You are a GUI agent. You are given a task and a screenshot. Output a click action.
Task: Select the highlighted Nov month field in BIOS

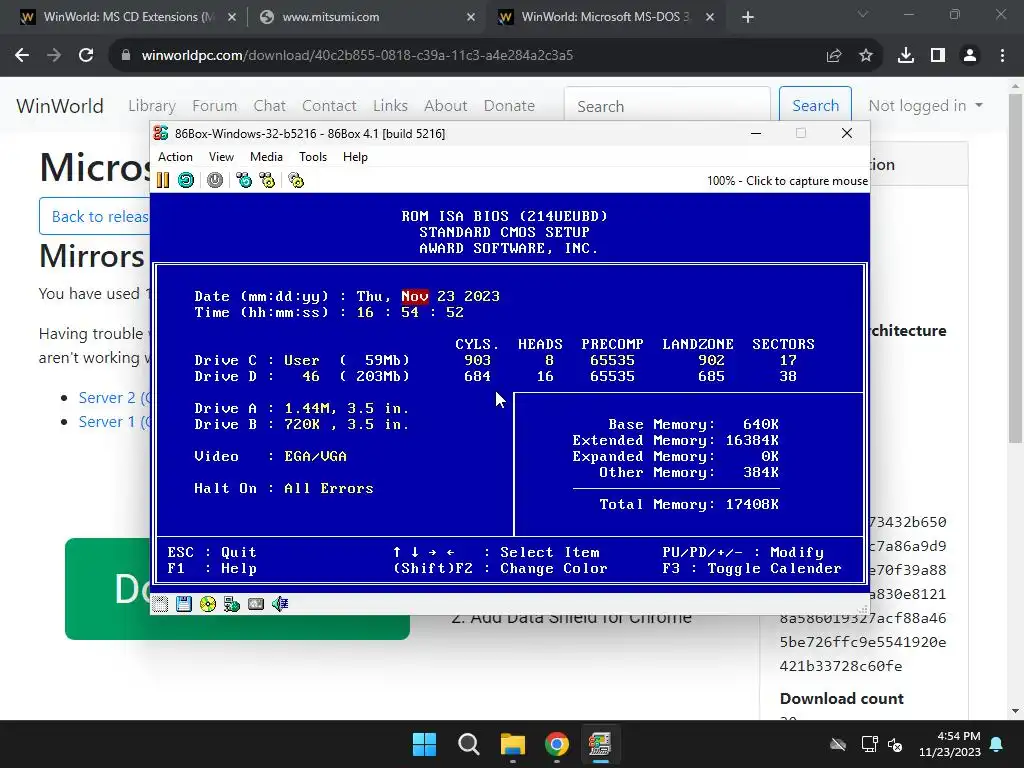(415, 296)
